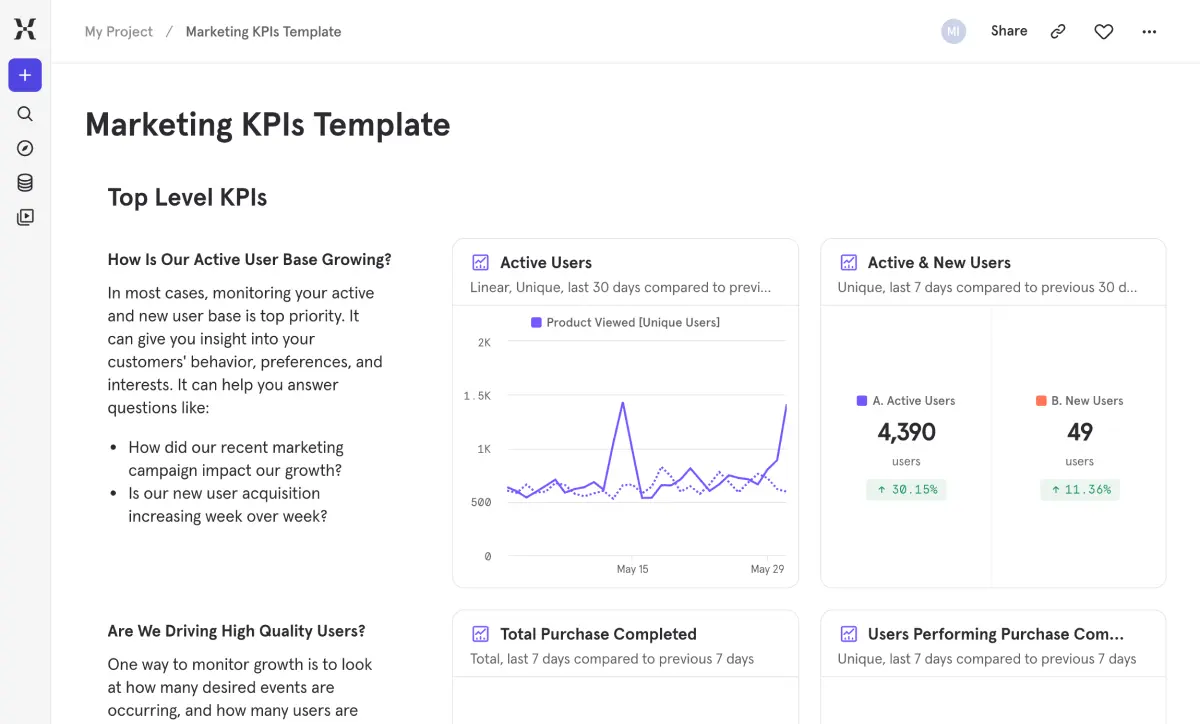
Task: Open the compass explore icon
Action: (25, 148)
